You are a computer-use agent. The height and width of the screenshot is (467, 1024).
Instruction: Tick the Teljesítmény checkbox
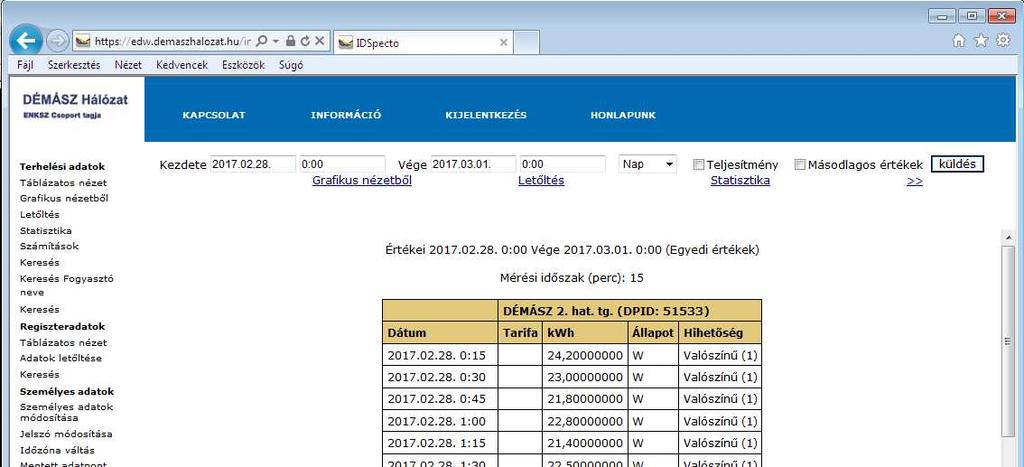point(699,165)
